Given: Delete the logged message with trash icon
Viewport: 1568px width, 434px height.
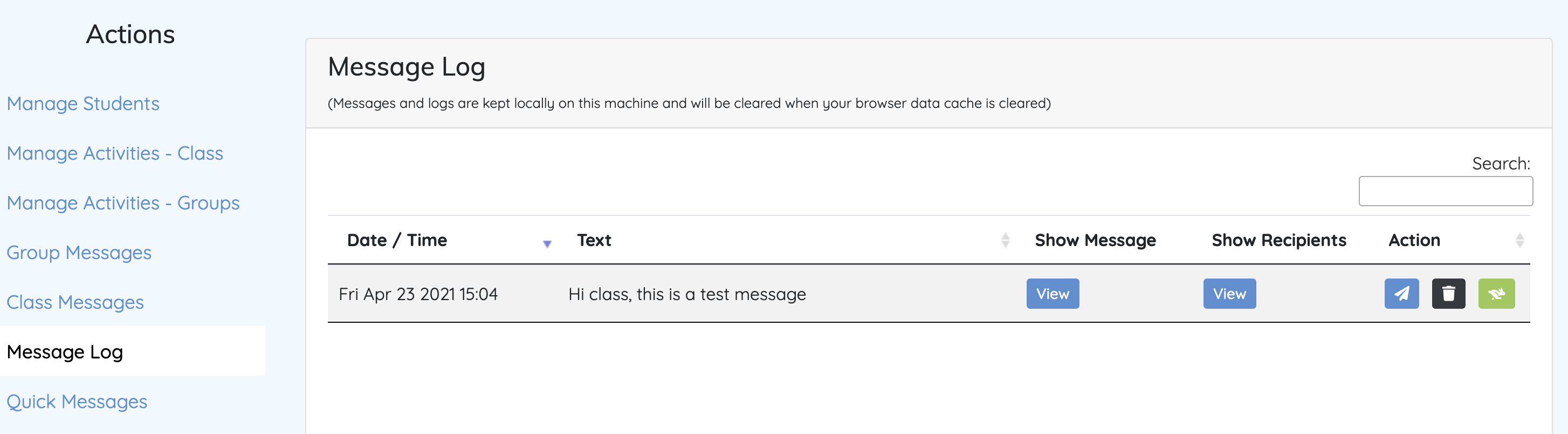Looking at the screenshot, I should tap(1448, 294).
